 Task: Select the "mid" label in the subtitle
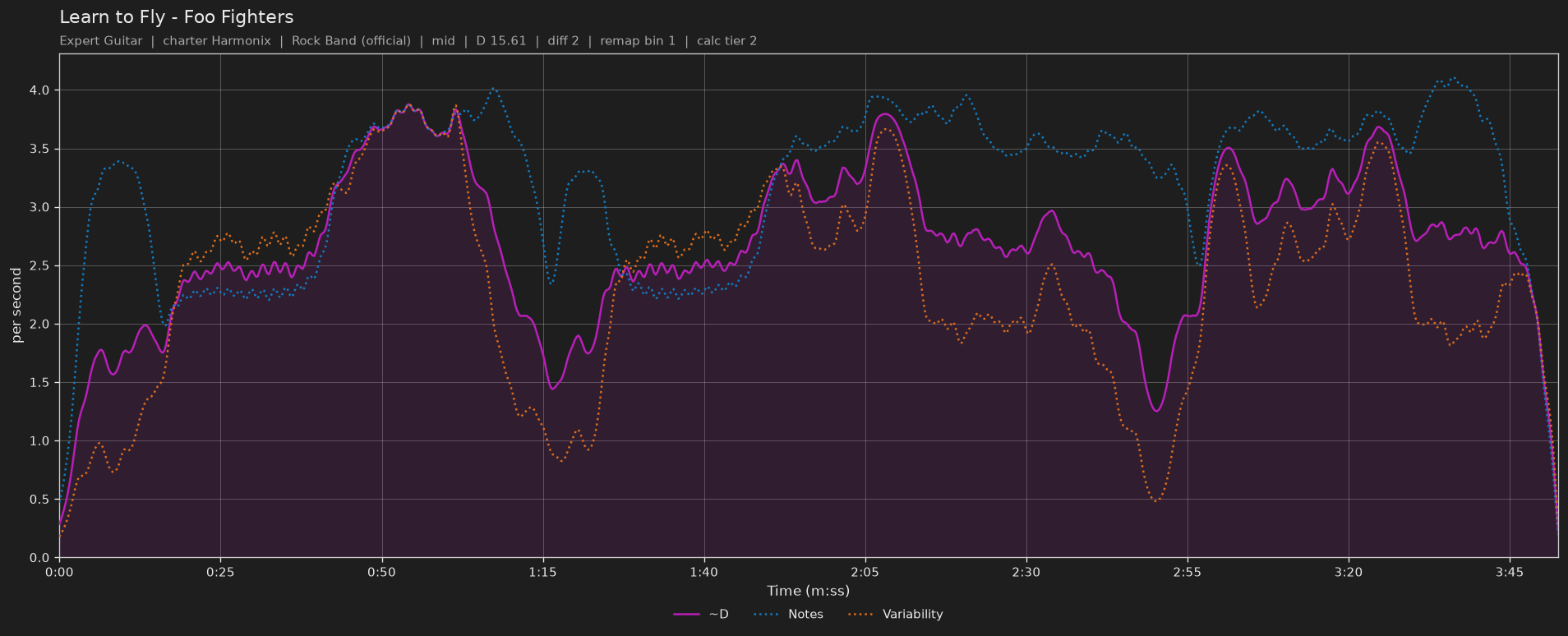[x=444, y=41]
